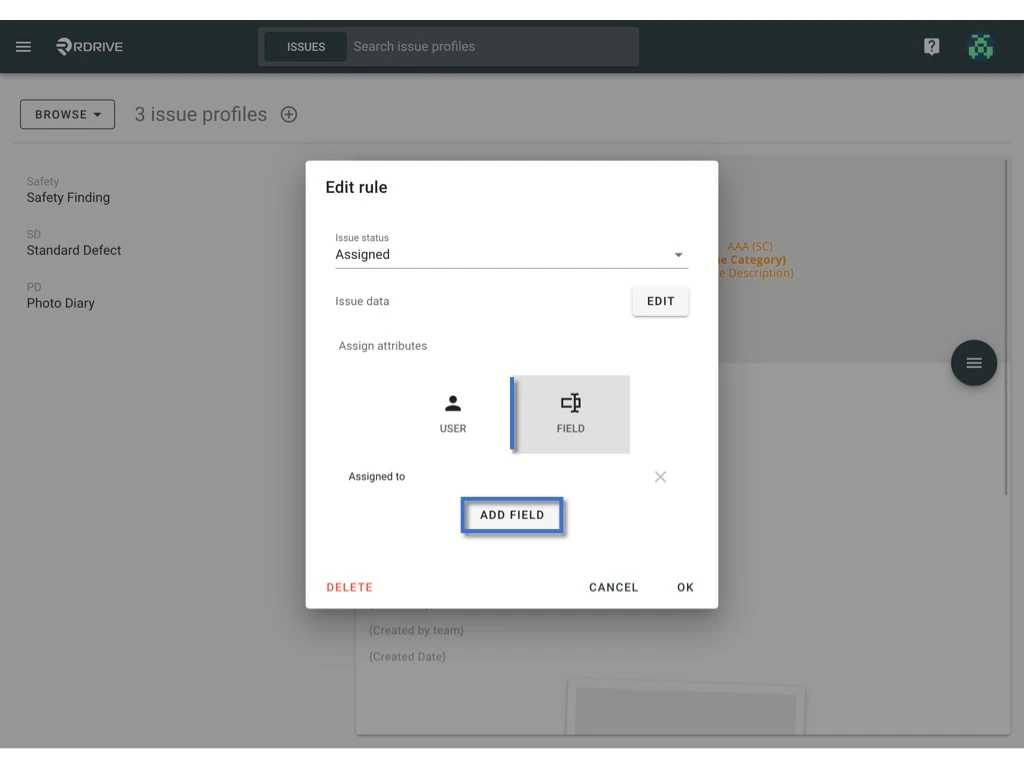The image size is (1024, 768).
Task: Open the floating action menu button
Action: [x=973, y=363]
